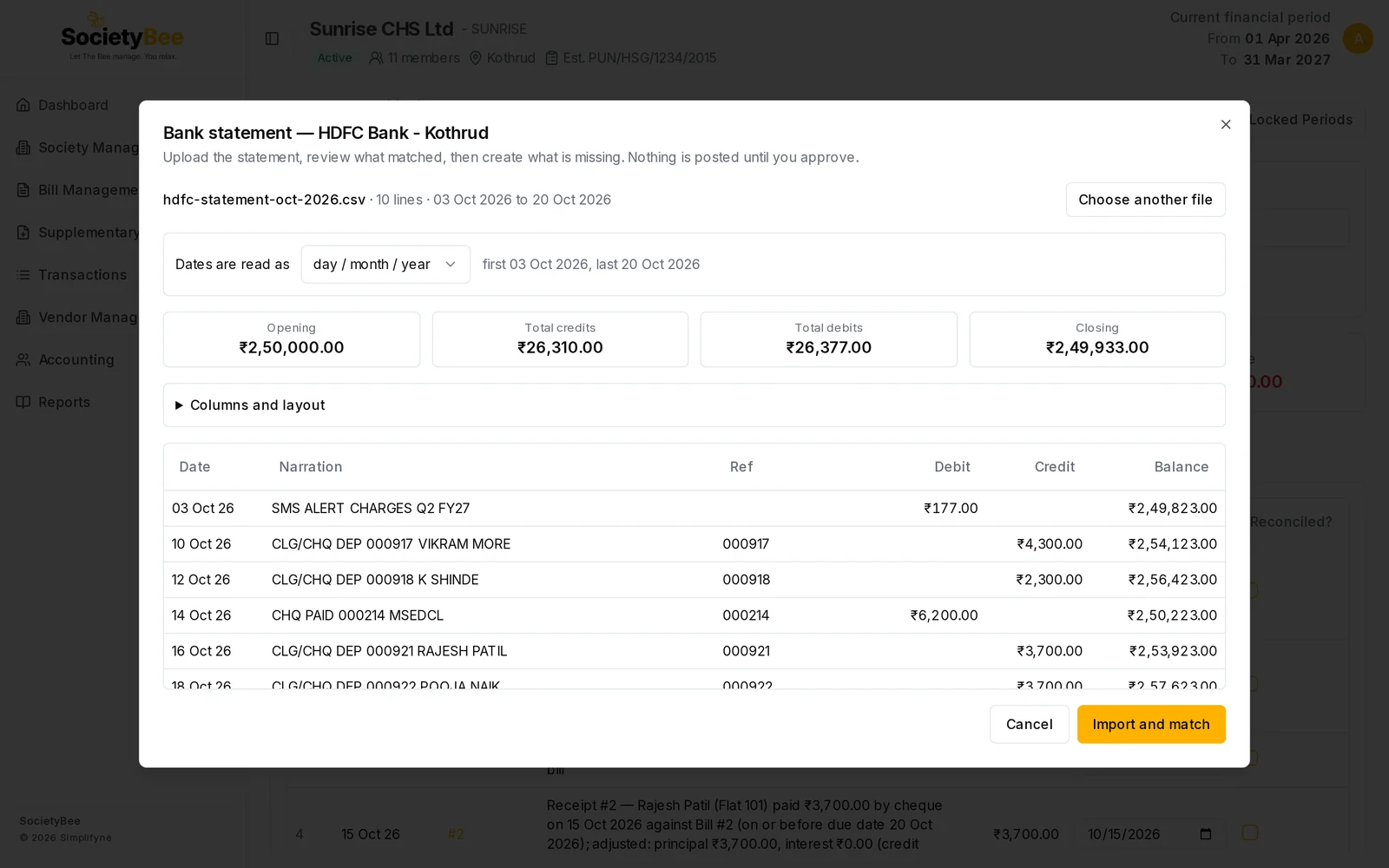The image size is (1389, 868).
Task: Click the Supplementary bill icon
Action: tap(23, 233)
